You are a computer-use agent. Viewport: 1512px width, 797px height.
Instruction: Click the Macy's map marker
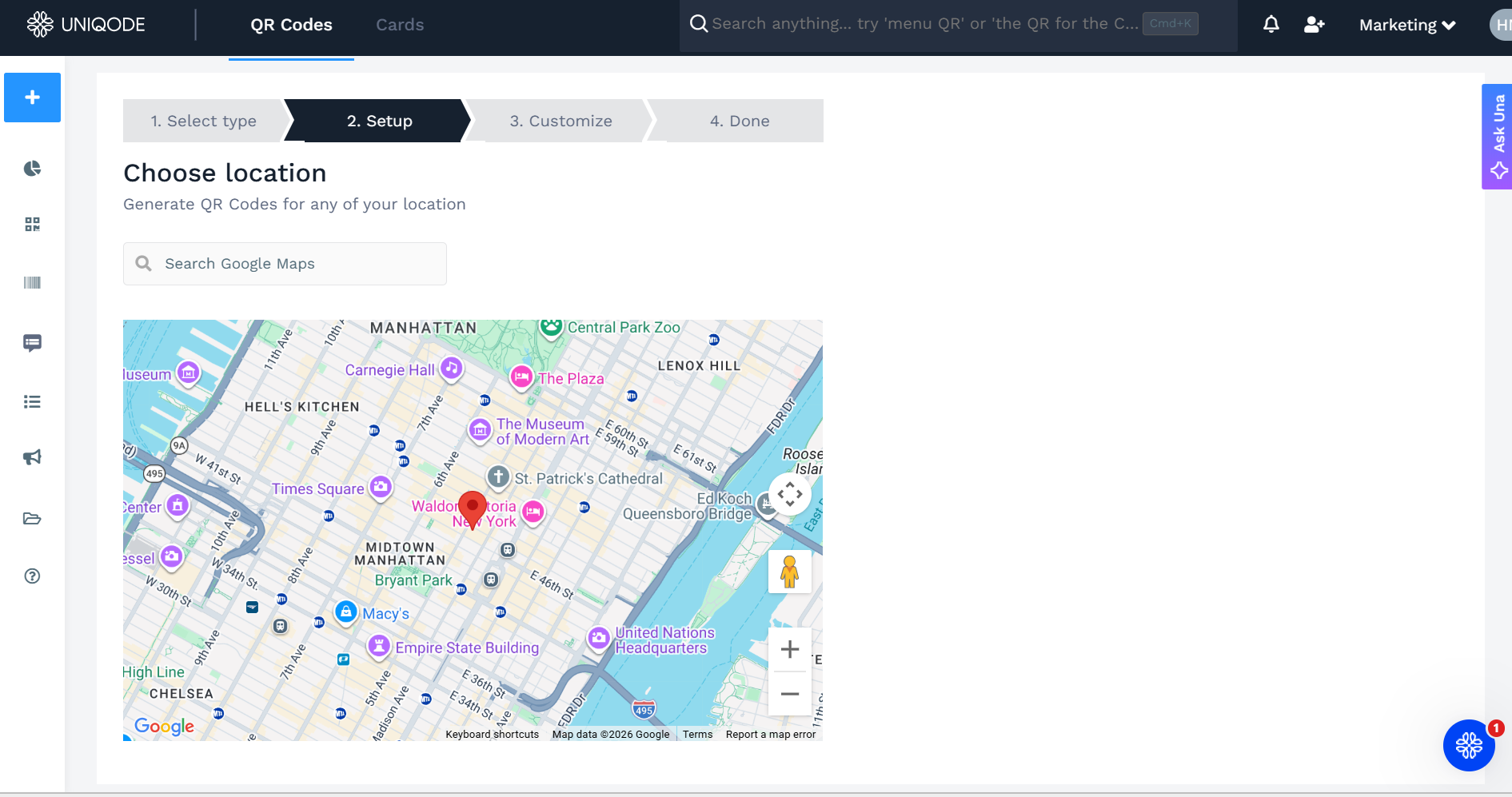tap(345, 612)
